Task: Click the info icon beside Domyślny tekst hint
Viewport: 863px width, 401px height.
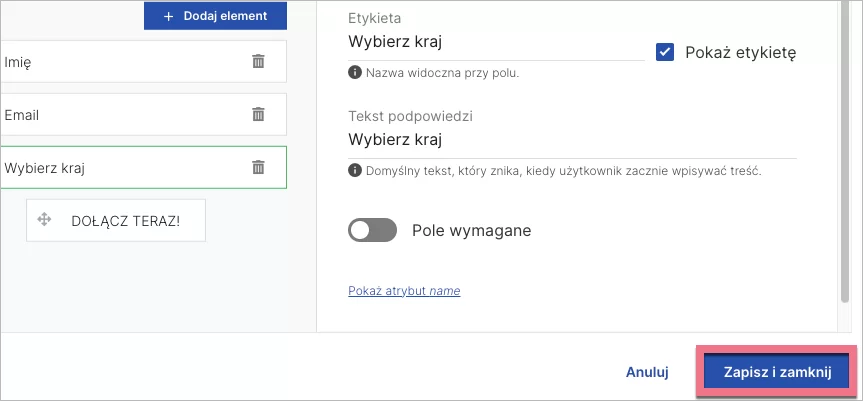Action: coord(354,170)
